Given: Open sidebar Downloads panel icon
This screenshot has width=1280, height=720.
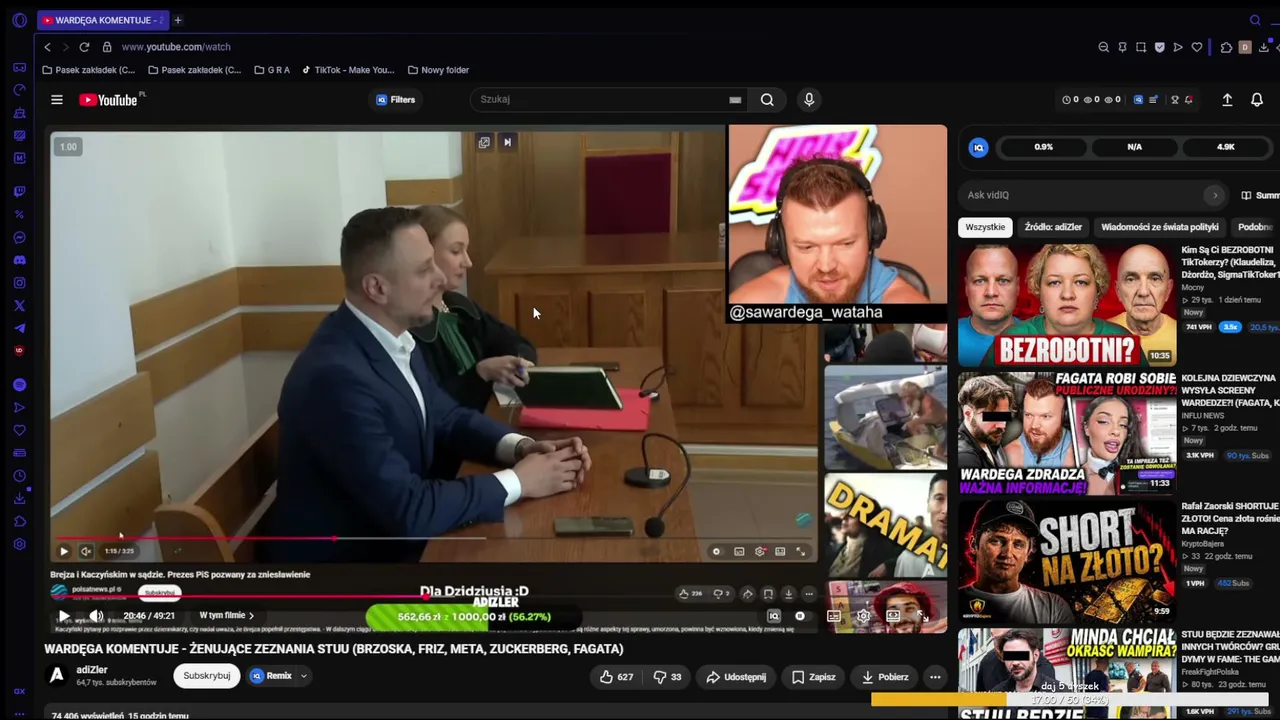Looking at the screenshot, I should pyautogui.click(x=19, y=498).
